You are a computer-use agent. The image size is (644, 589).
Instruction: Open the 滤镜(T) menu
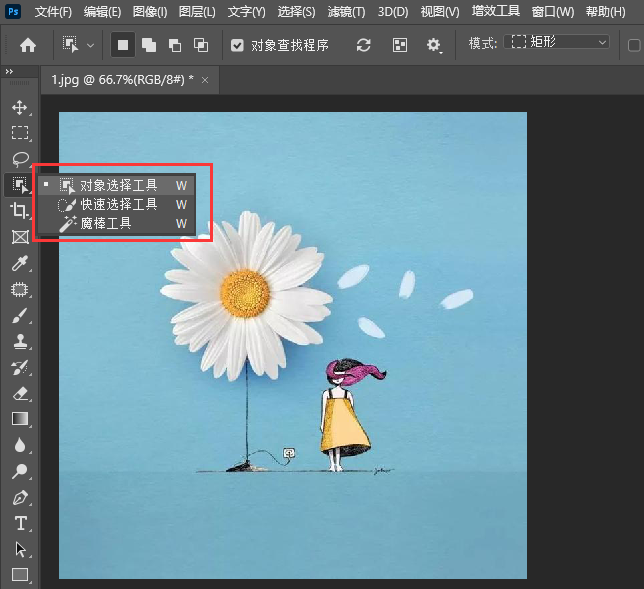(346, 12)
